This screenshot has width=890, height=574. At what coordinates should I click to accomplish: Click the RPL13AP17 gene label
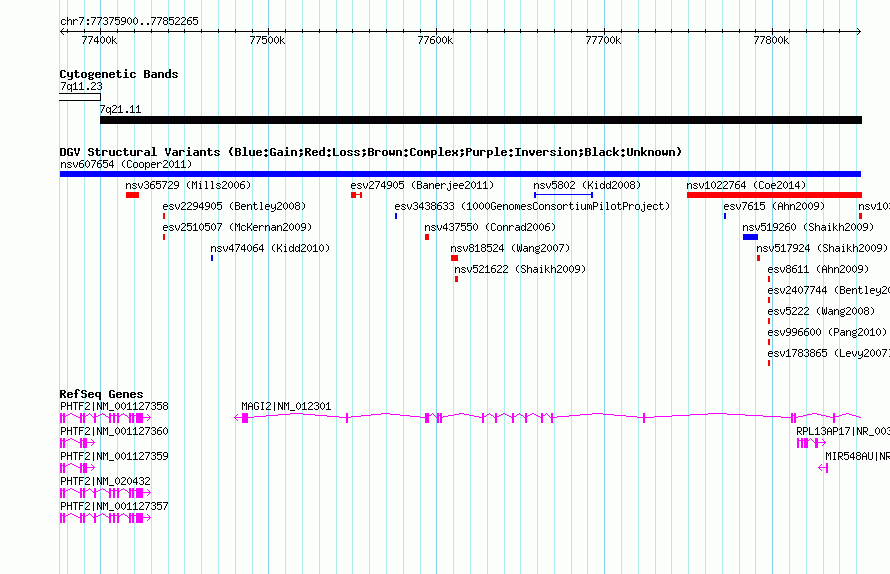[x=843, y=431]
